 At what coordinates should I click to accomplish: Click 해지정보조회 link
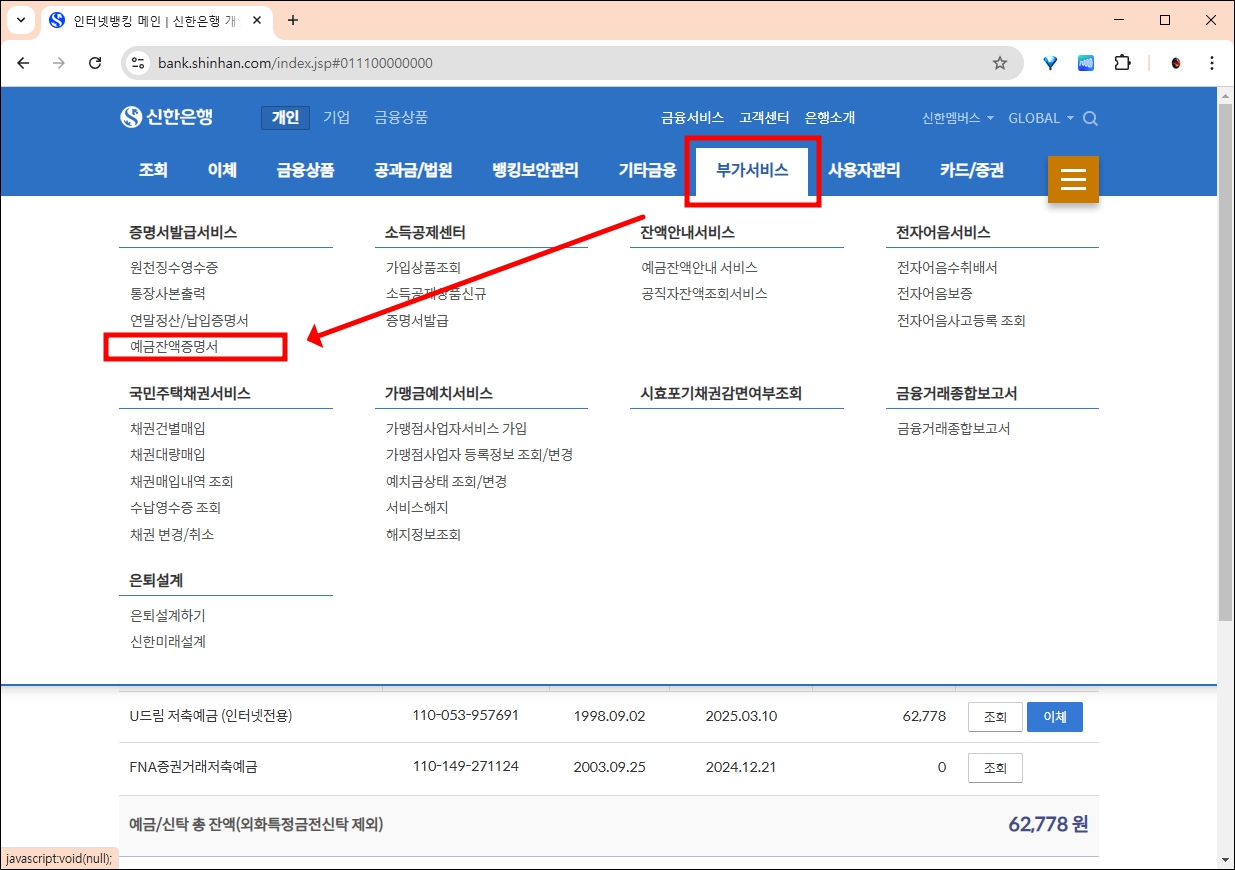tap(423, 534)
